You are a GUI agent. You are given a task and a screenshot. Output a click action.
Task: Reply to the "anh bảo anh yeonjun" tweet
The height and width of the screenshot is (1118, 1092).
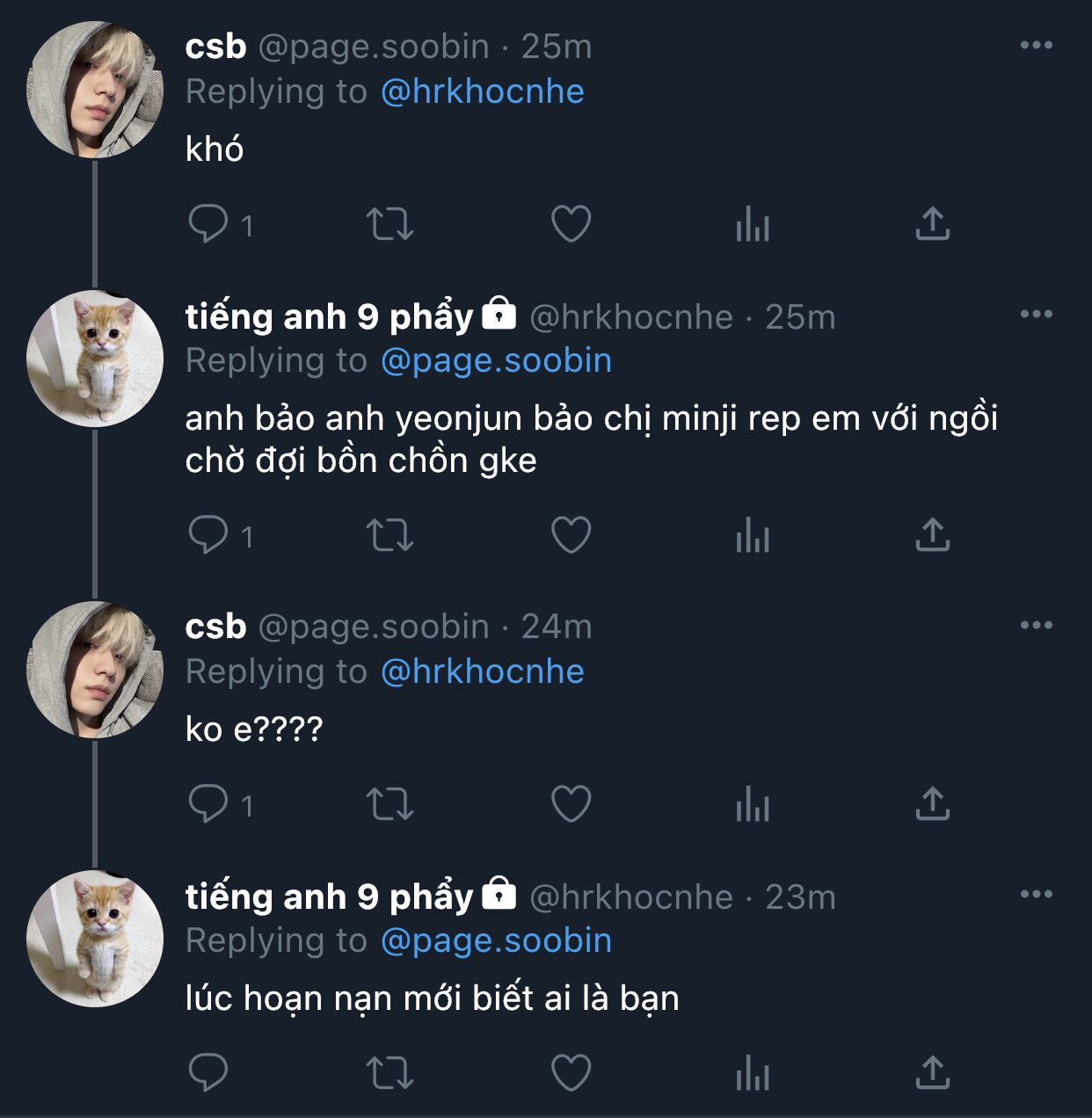(208, 534)
